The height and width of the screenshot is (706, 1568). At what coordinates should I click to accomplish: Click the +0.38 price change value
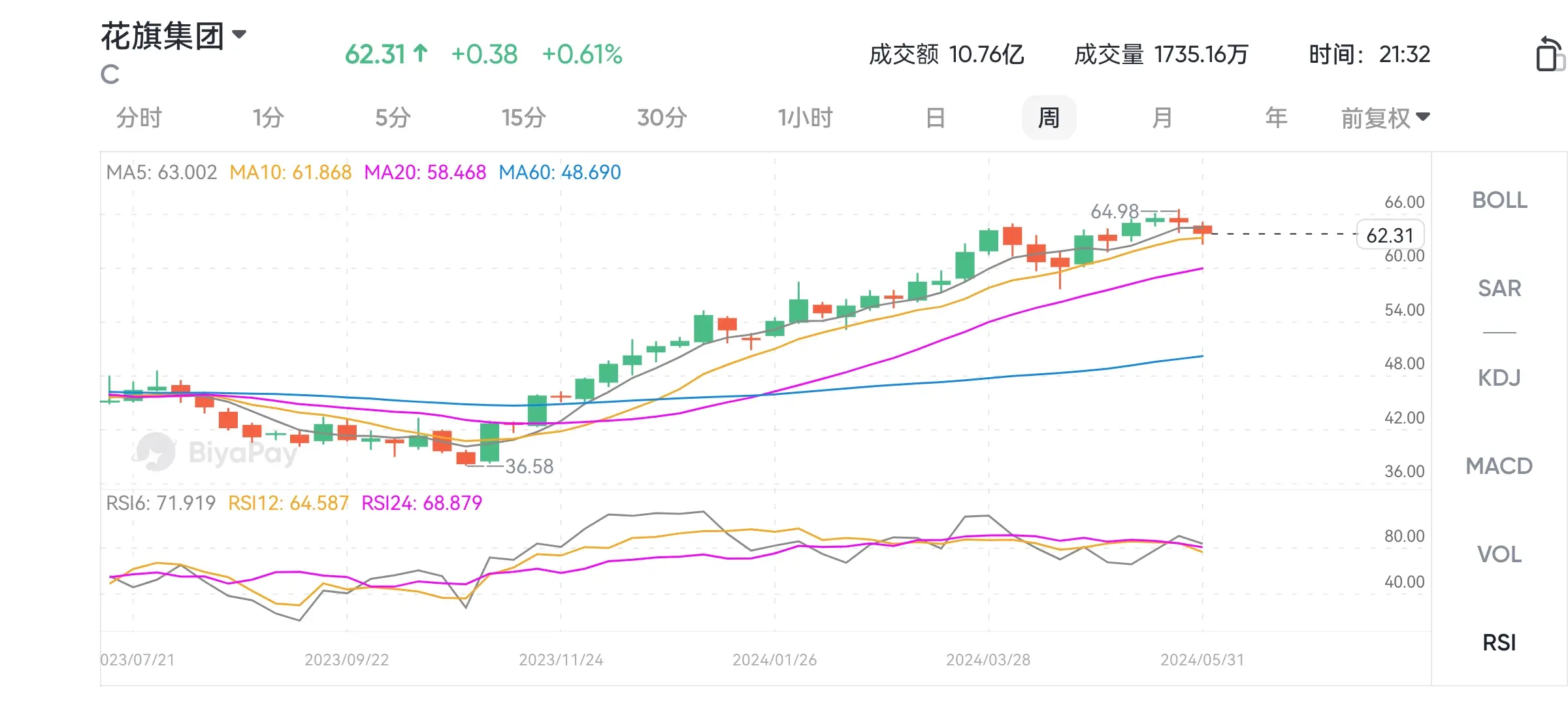[x=484, y=54]
